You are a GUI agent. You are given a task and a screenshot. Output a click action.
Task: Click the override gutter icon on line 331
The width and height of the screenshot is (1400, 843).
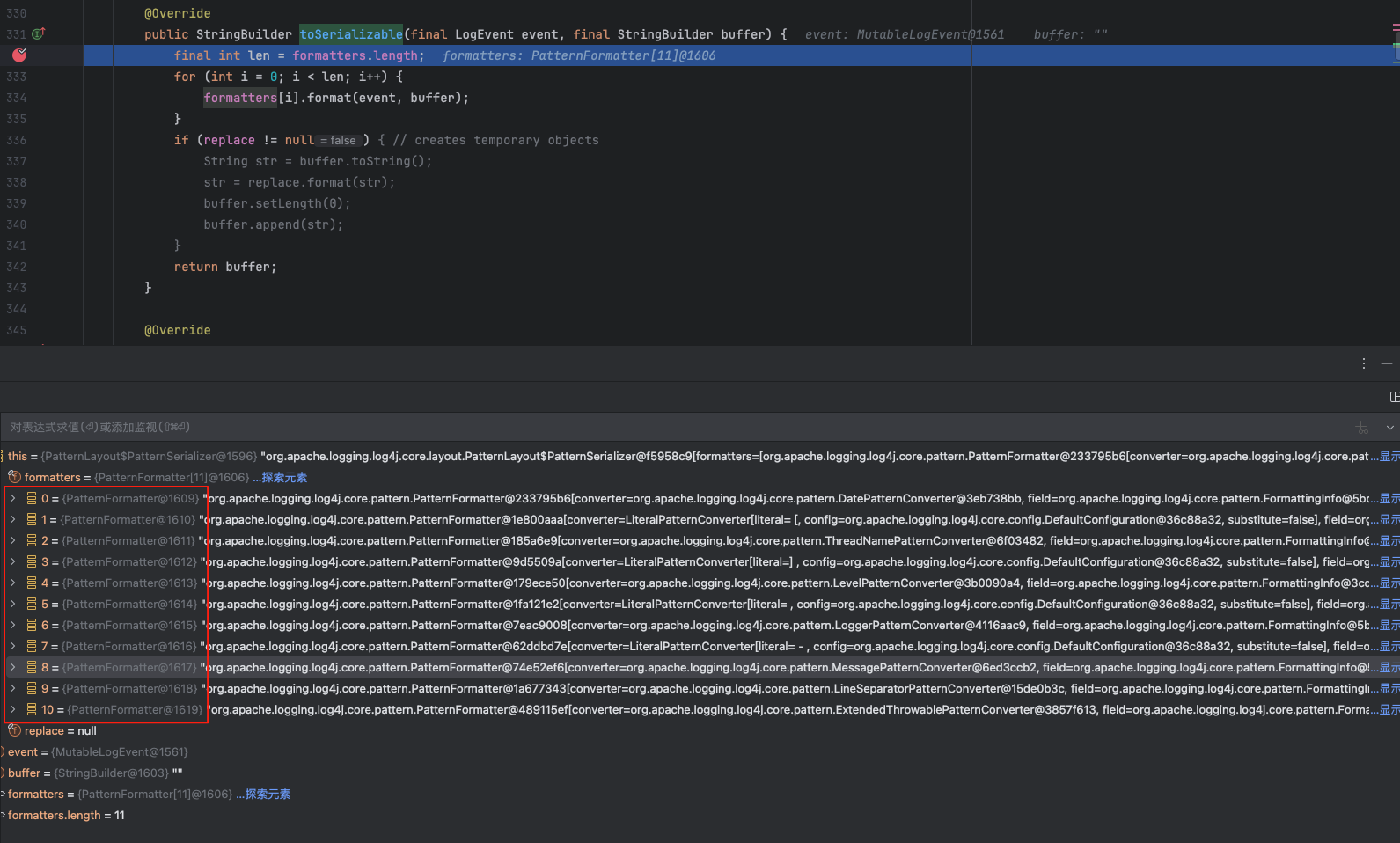tap(38, 34)
